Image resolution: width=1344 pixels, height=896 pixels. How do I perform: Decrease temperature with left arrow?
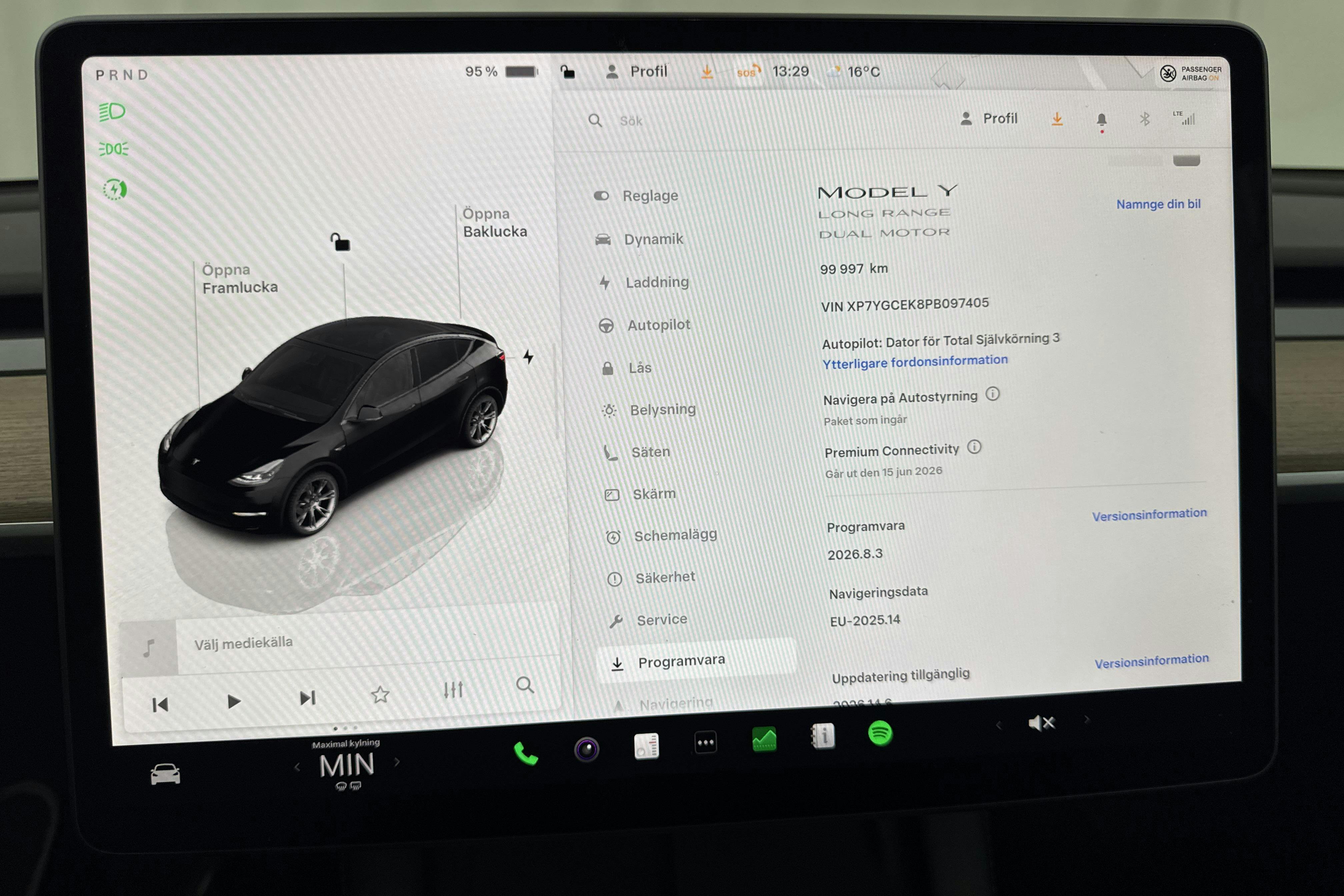(297, 767)
